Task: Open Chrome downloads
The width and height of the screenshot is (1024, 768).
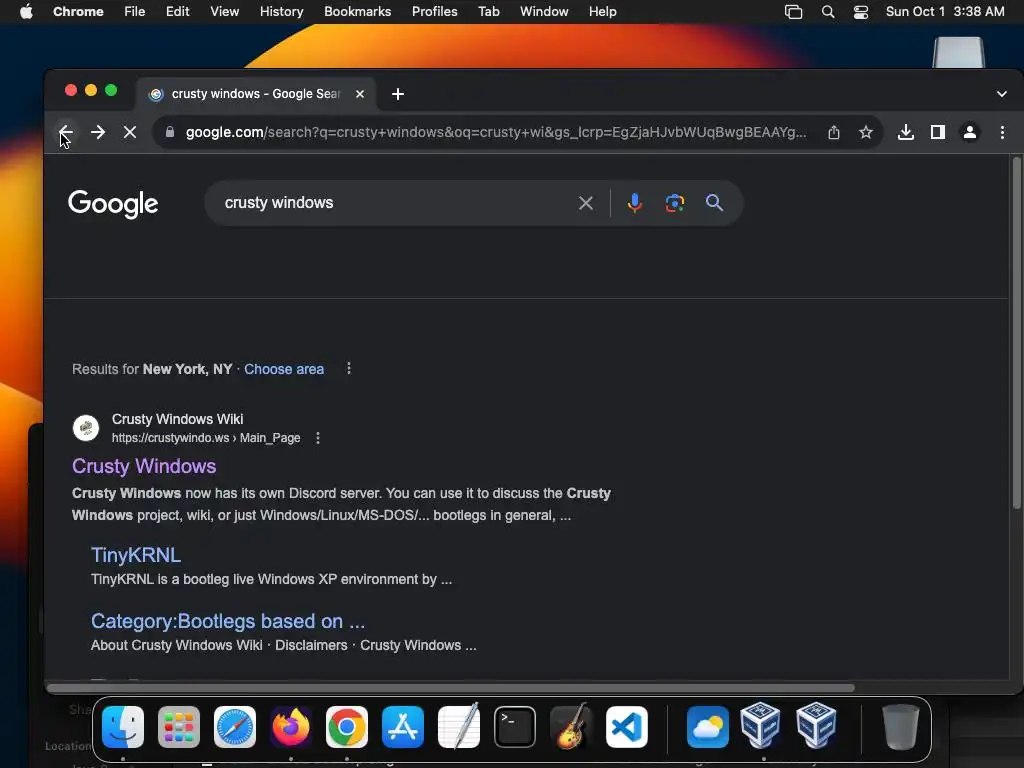Action: (x=905, y=133)
